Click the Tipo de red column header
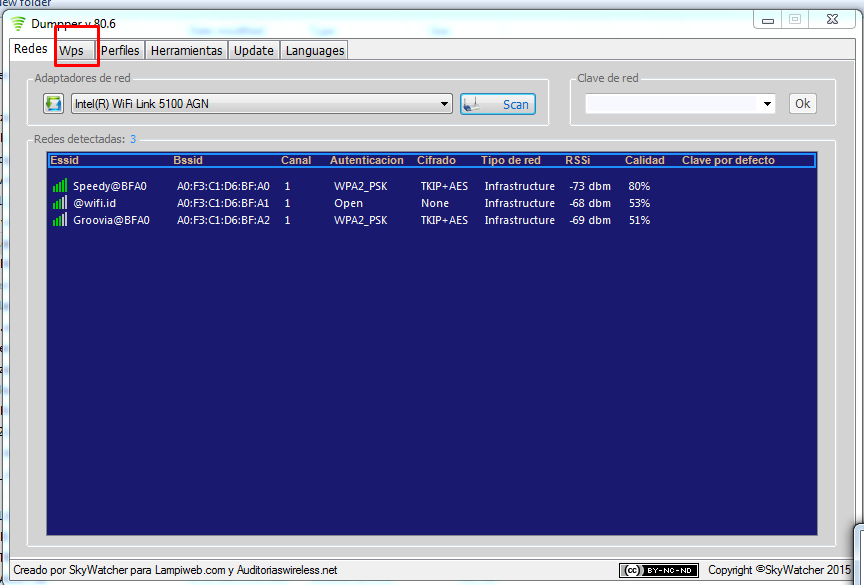 tap(510, 160)
